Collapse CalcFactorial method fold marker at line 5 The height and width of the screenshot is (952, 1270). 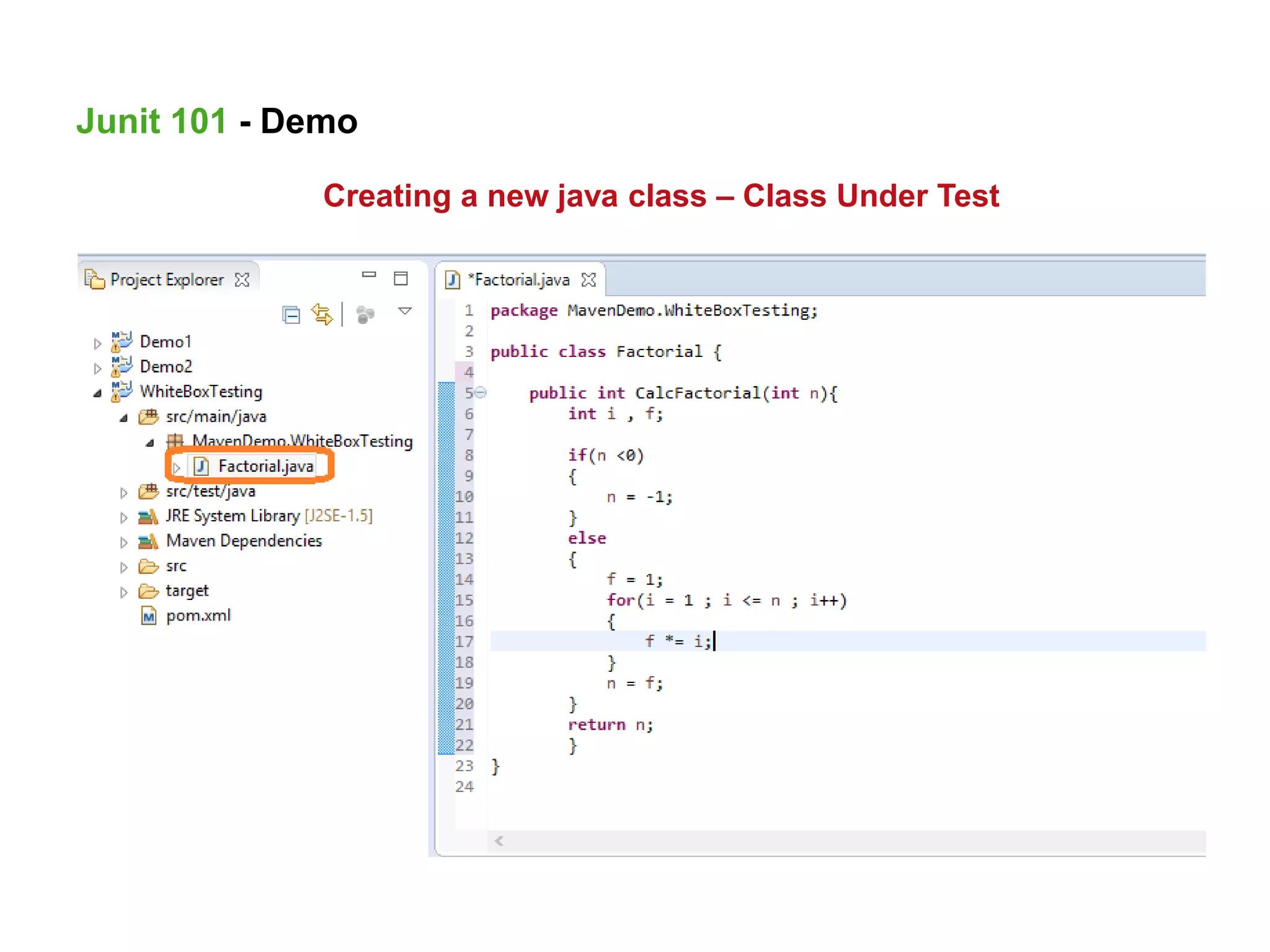[x=481, y=392]
